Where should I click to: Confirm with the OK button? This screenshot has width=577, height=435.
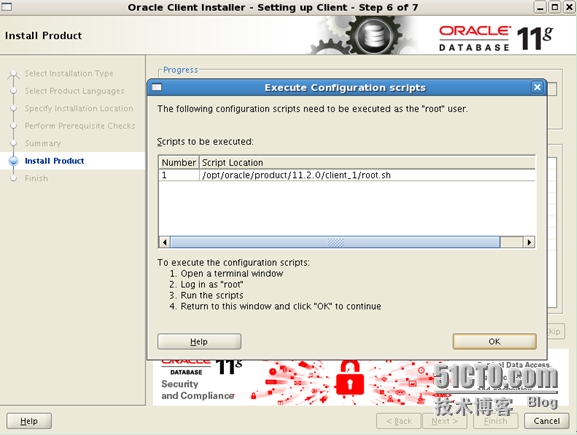[494, 342]
